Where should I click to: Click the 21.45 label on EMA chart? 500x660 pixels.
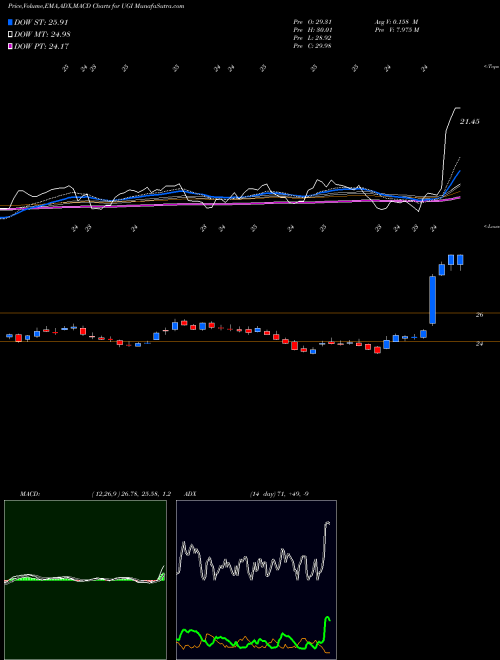469,122
